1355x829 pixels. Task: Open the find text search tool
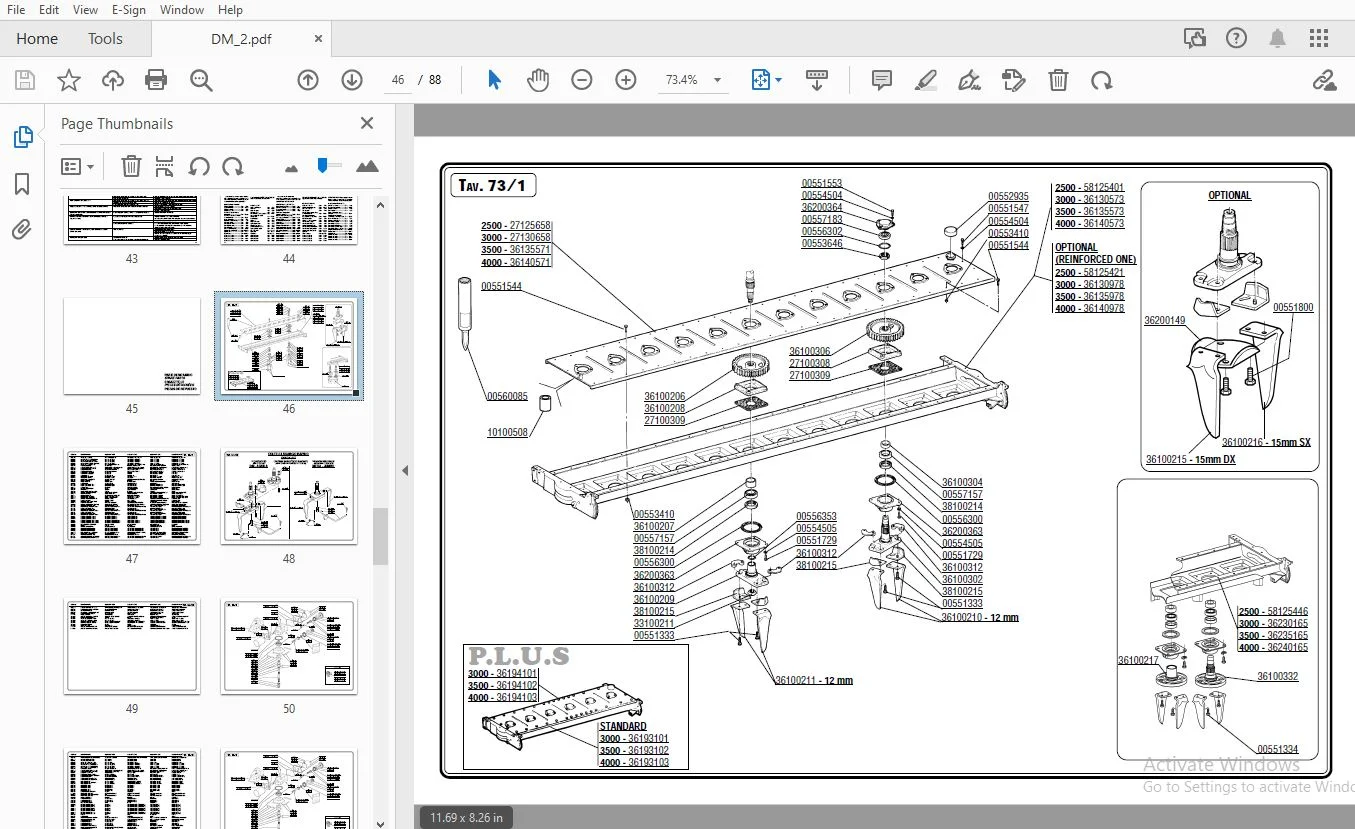[201, 81]
